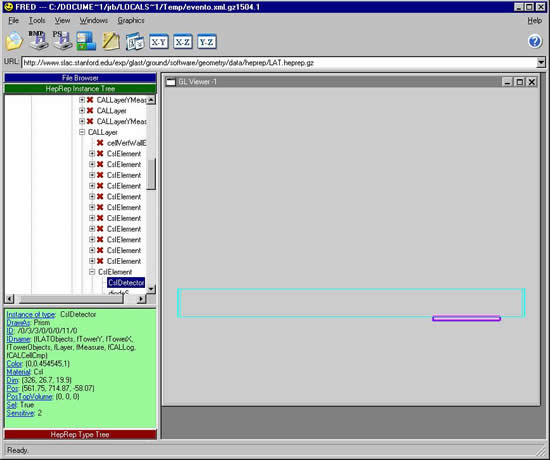Select the X-Y view projection button
The width and height of the screenshot is (550, 460).
coord(159,42)
